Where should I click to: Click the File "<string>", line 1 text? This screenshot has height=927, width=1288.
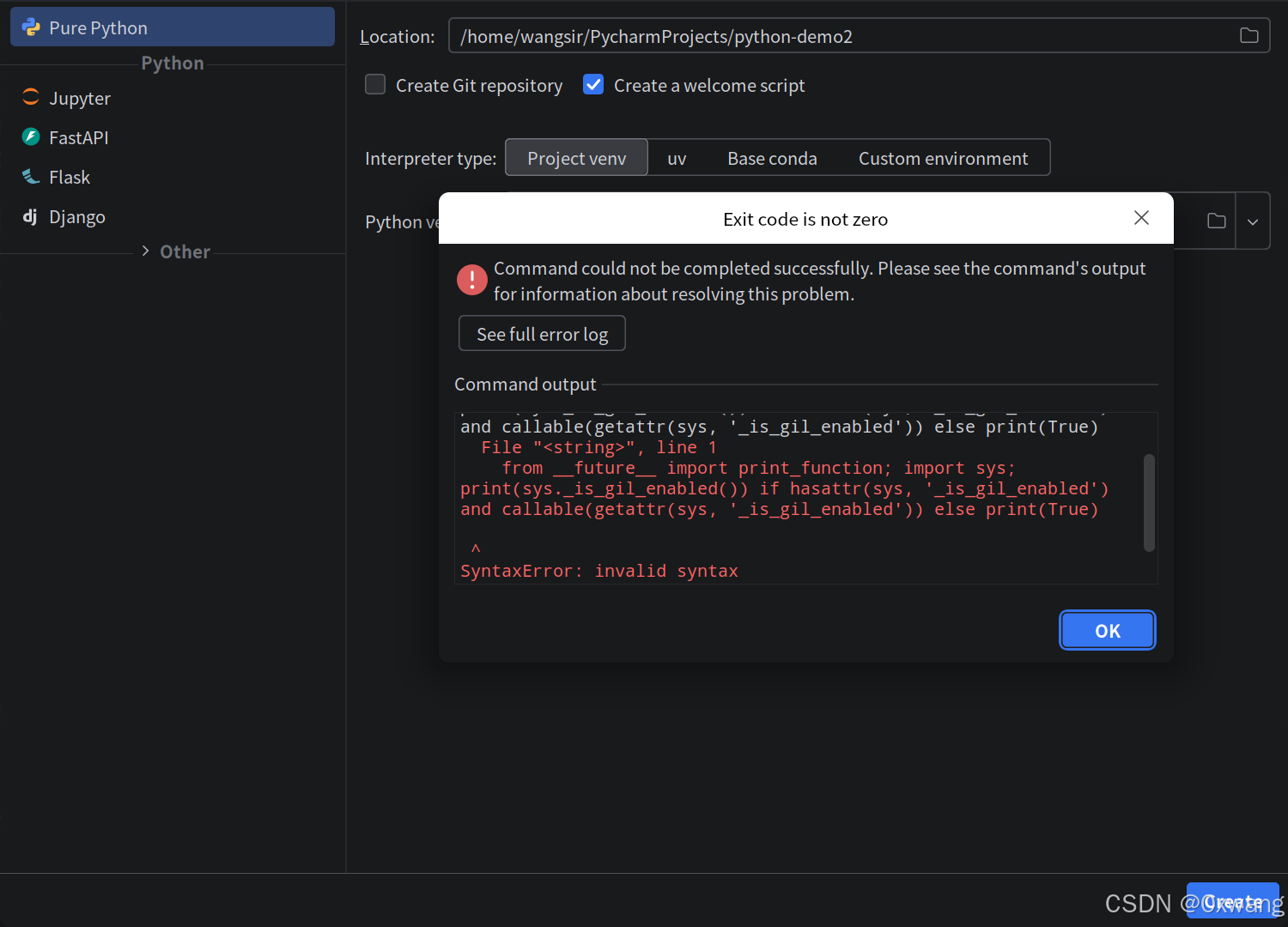pyautogui.click(x=598, y=447)
